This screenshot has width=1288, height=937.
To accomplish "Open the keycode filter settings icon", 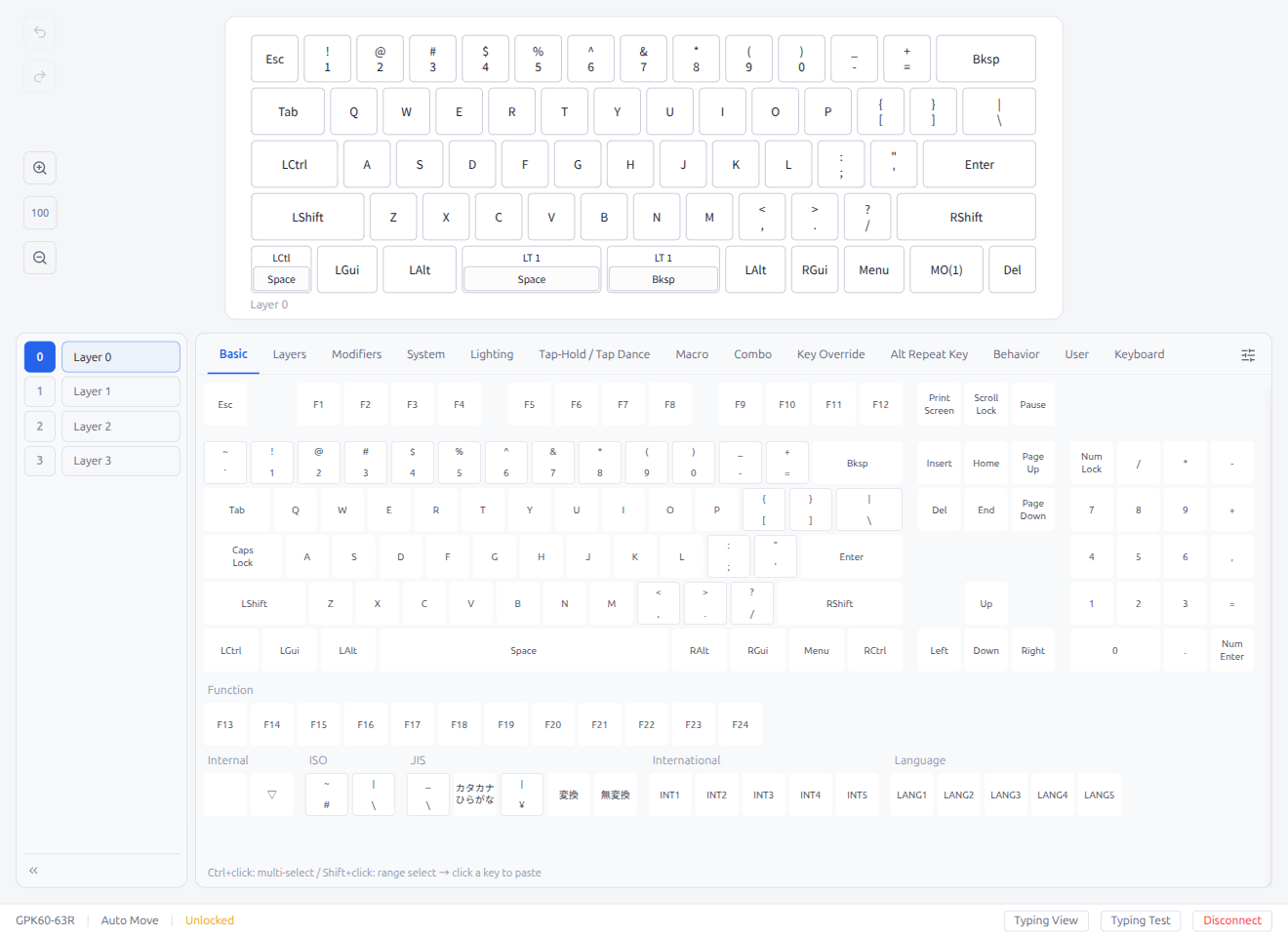I will pyautogui.click(x=1248, y=355).
